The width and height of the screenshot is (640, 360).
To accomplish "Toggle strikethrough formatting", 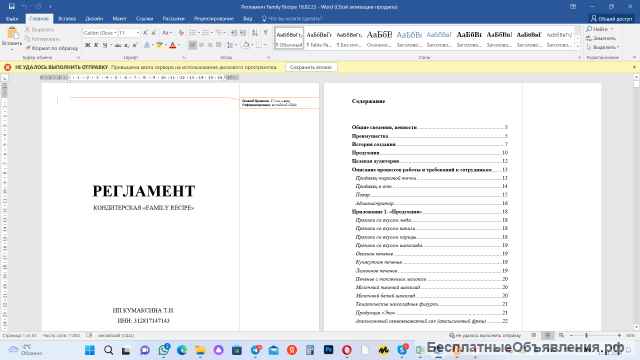I will click(x=118, y=45).
